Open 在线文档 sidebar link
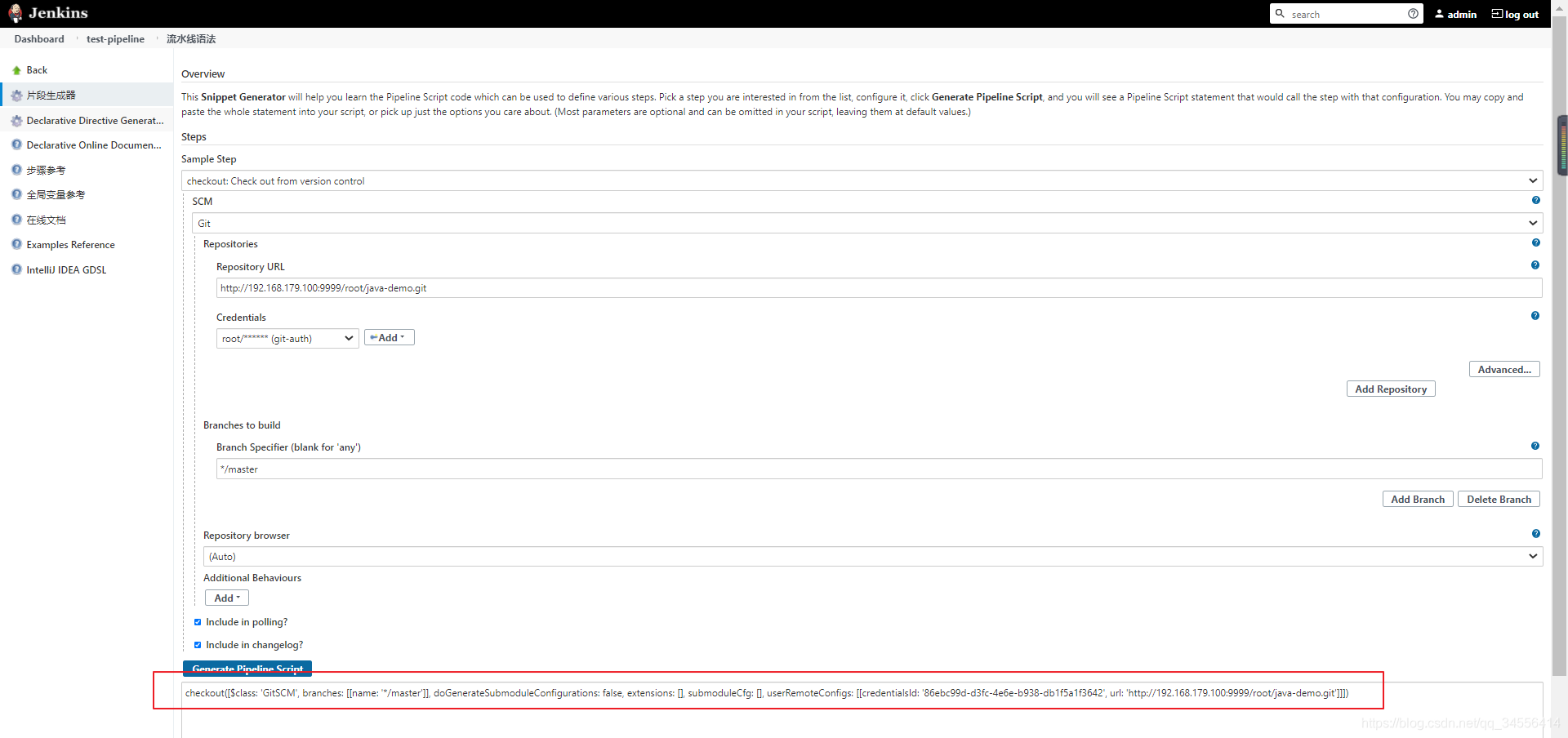The width and height of the screenshot is (1568, 738). 46,220
